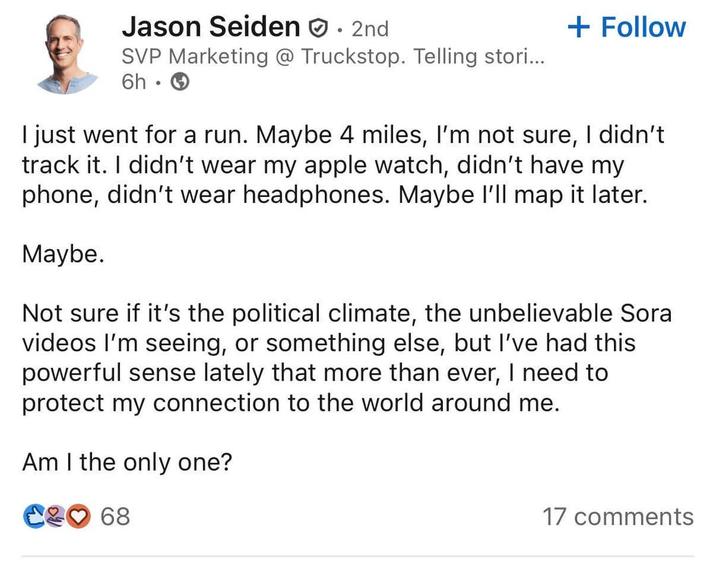Open Jason Seiden's profile via his name
716x566 pixels.
coord(211,28)
